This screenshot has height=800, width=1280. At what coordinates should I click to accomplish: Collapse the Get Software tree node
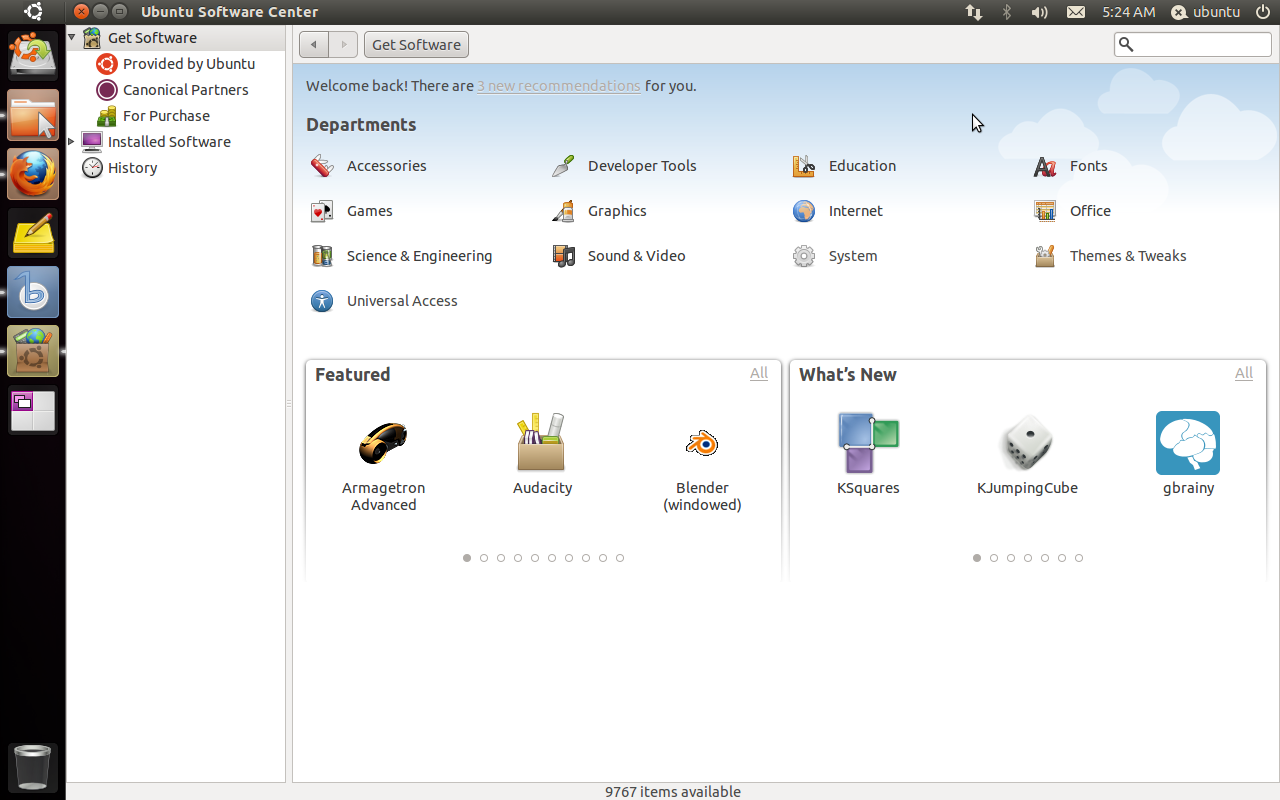click(x=72, y=38)
